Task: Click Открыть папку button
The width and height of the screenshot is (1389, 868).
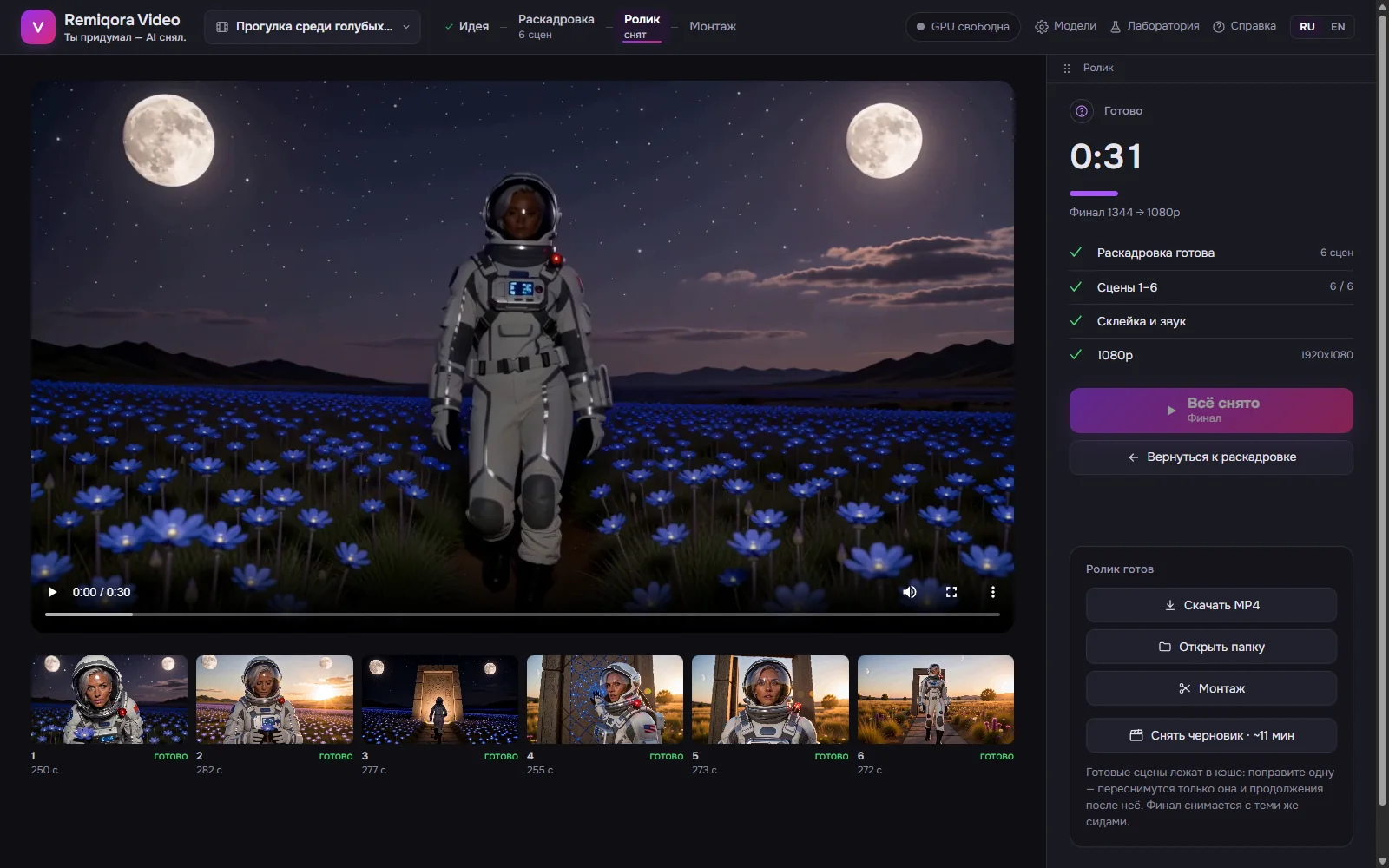Action: point(1211,647)
